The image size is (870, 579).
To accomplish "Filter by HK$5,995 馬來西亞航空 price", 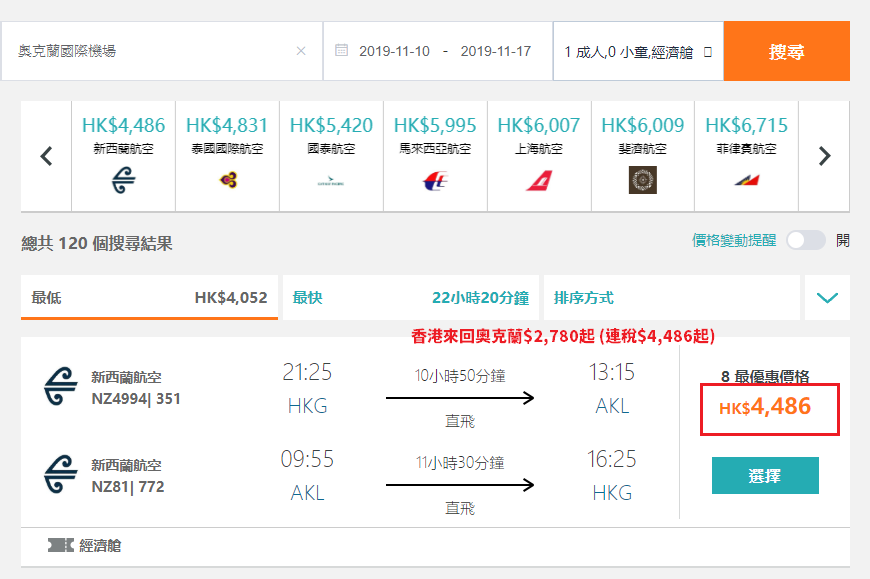I will tap(435, 125).
